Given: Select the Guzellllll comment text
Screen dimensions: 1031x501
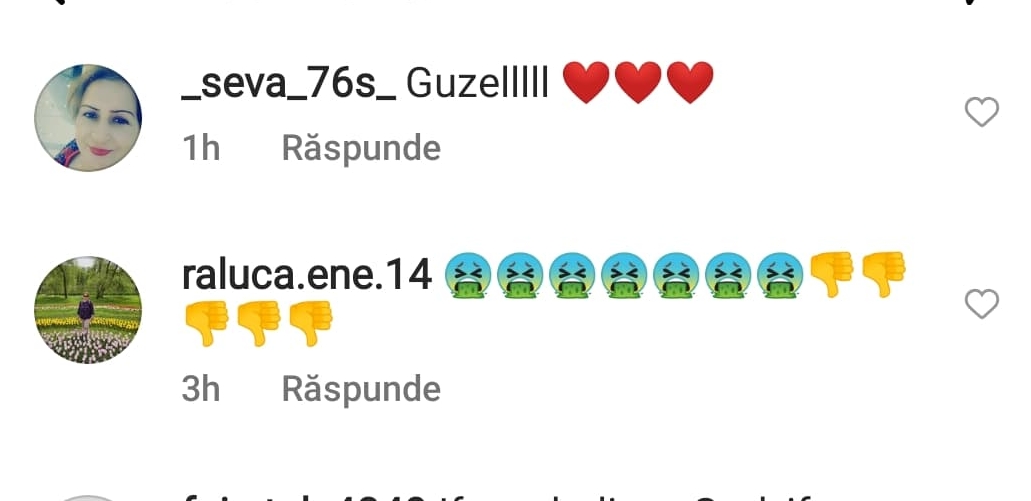Looking at the screenshot, I should click(477, 84).
